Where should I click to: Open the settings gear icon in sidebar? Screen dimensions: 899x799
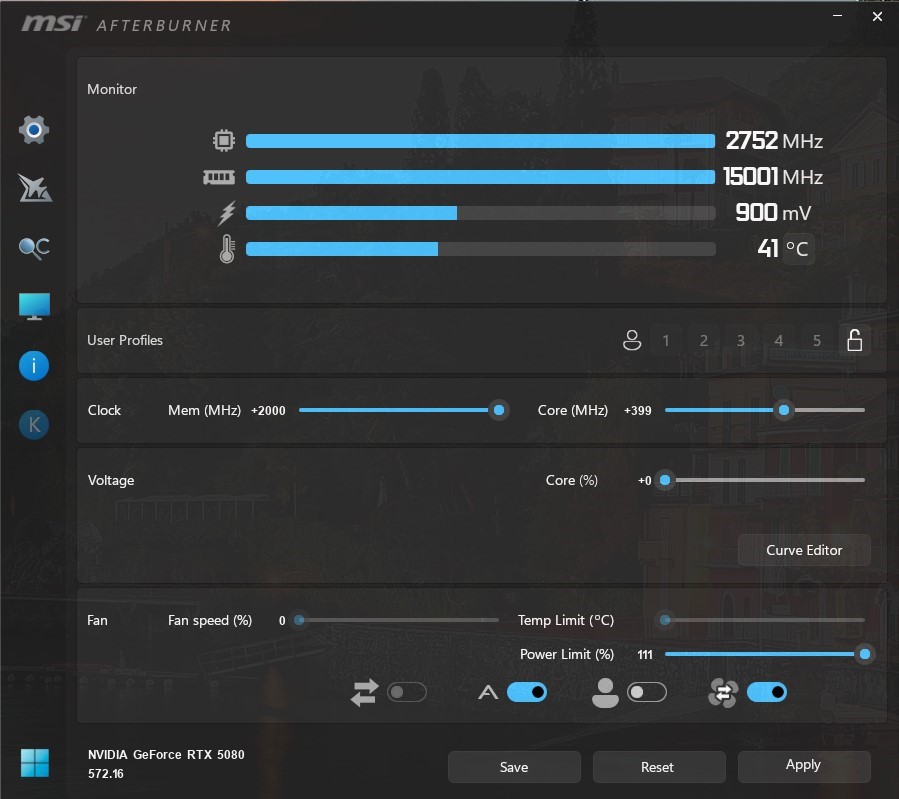coord(34,130)
